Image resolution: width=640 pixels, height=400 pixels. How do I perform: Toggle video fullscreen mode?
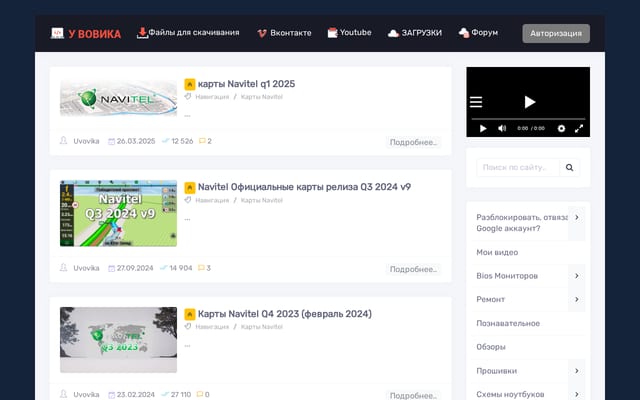point(579,129)
